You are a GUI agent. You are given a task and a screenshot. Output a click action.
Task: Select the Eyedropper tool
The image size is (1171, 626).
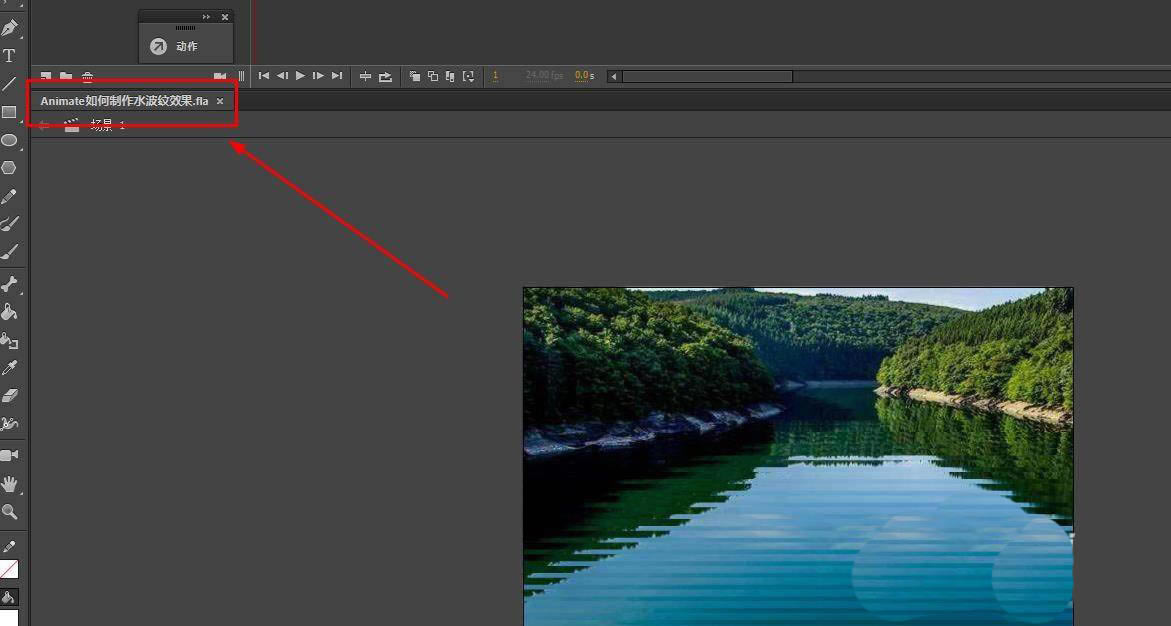[9, 368]
